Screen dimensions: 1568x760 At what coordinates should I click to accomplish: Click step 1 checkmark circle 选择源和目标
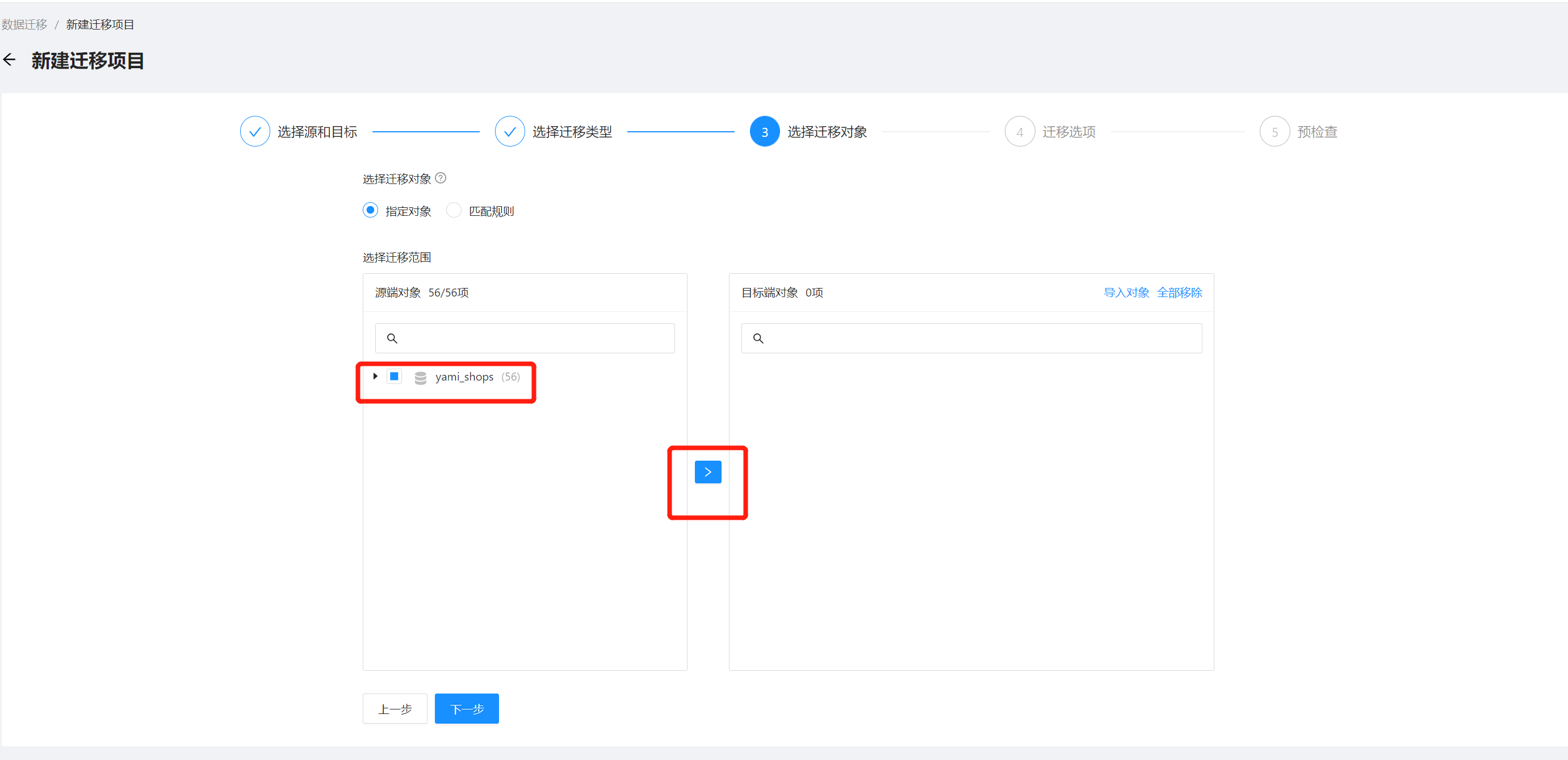pyautogui.click(x=254, y=132)
